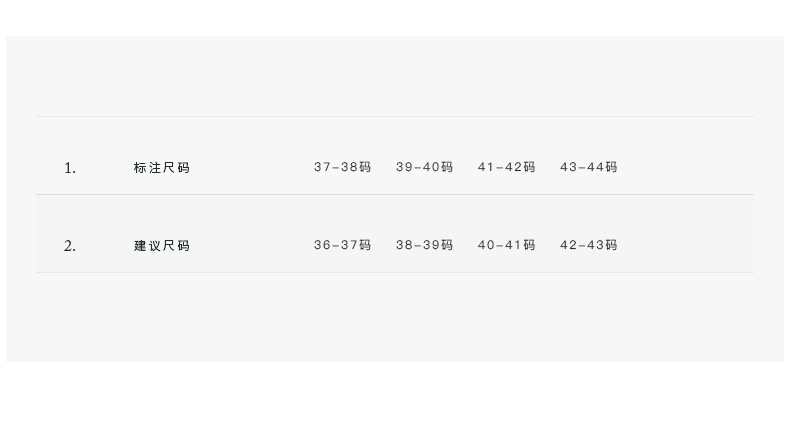The image size is (790, 427).
Task: Click empty space right of 42-43码
Action: pyautogui.click(x=690, y=245)
